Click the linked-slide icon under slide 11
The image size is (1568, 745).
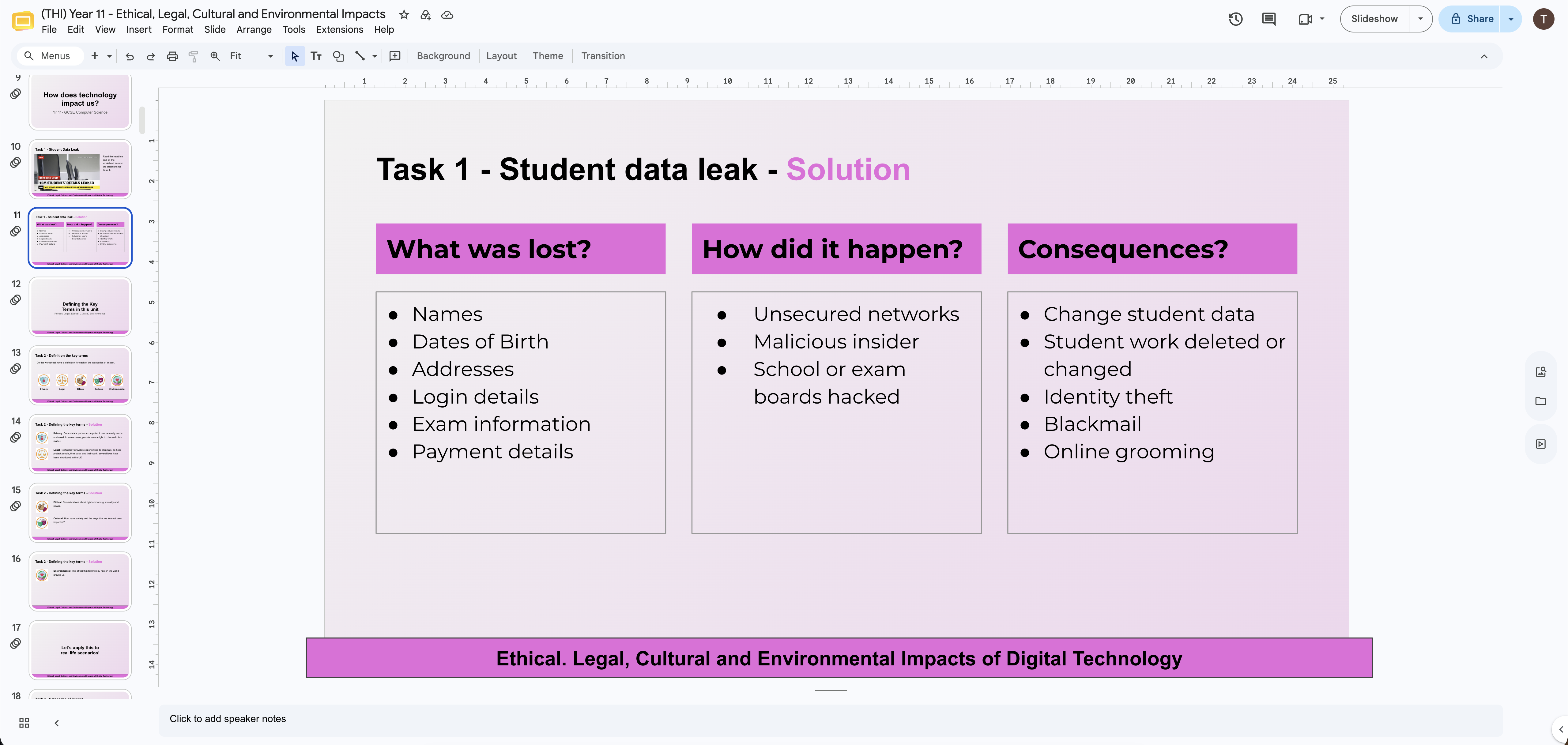tap(16, 231)
